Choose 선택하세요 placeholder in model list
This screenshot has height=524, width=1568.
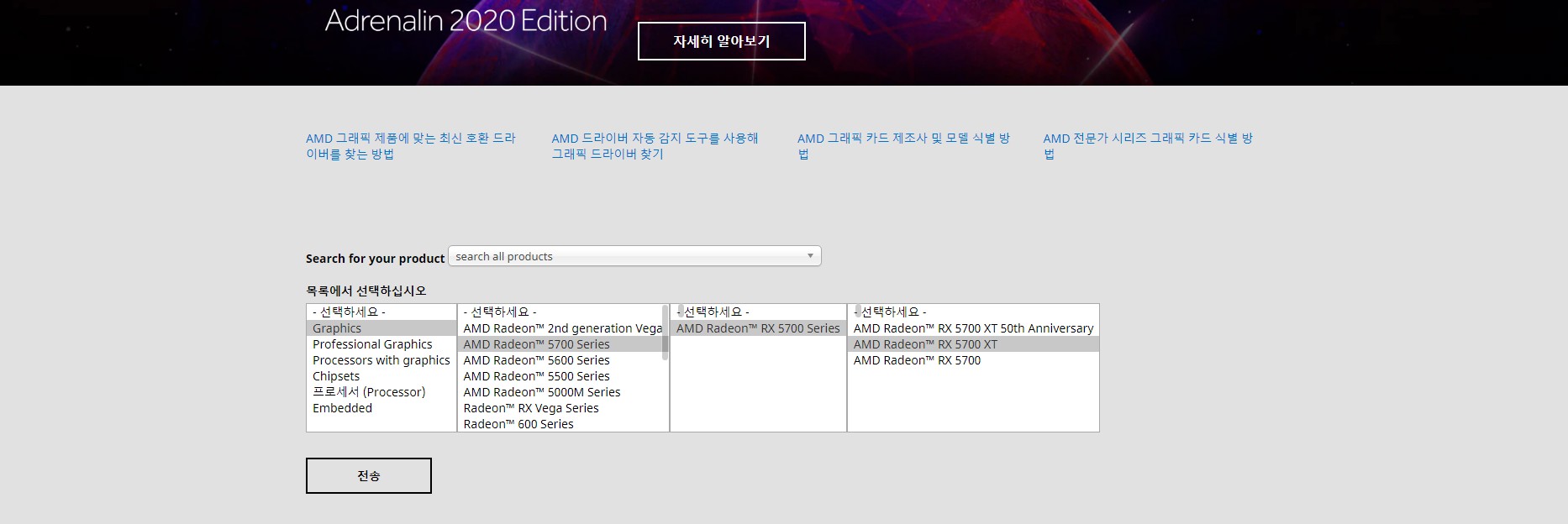[x=973, y=312]
